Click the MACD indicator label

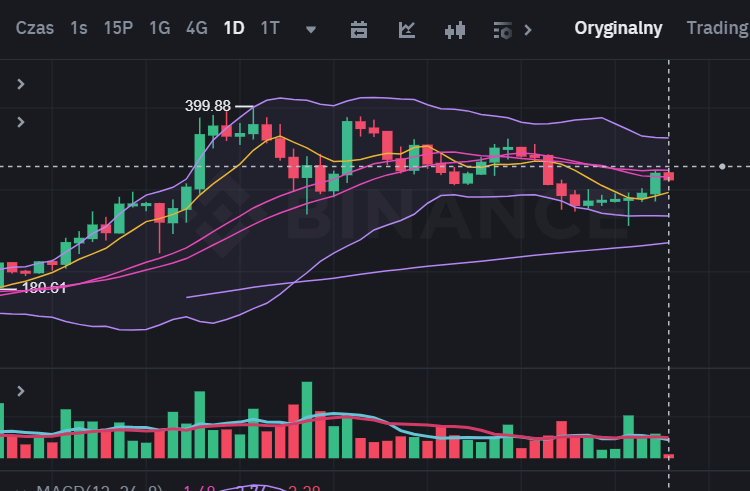tap(99, 488)
